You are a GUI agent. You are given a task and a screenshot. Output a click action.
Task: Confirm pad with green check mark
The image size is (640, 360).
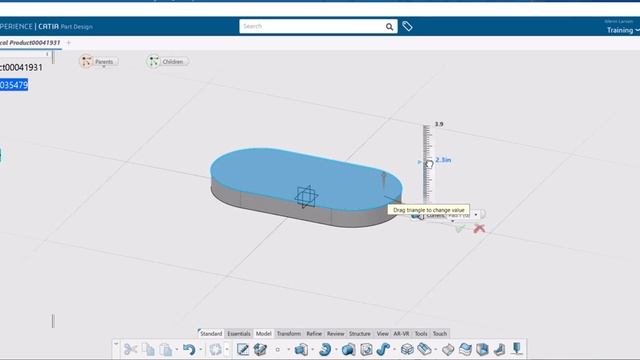[460, 229]
